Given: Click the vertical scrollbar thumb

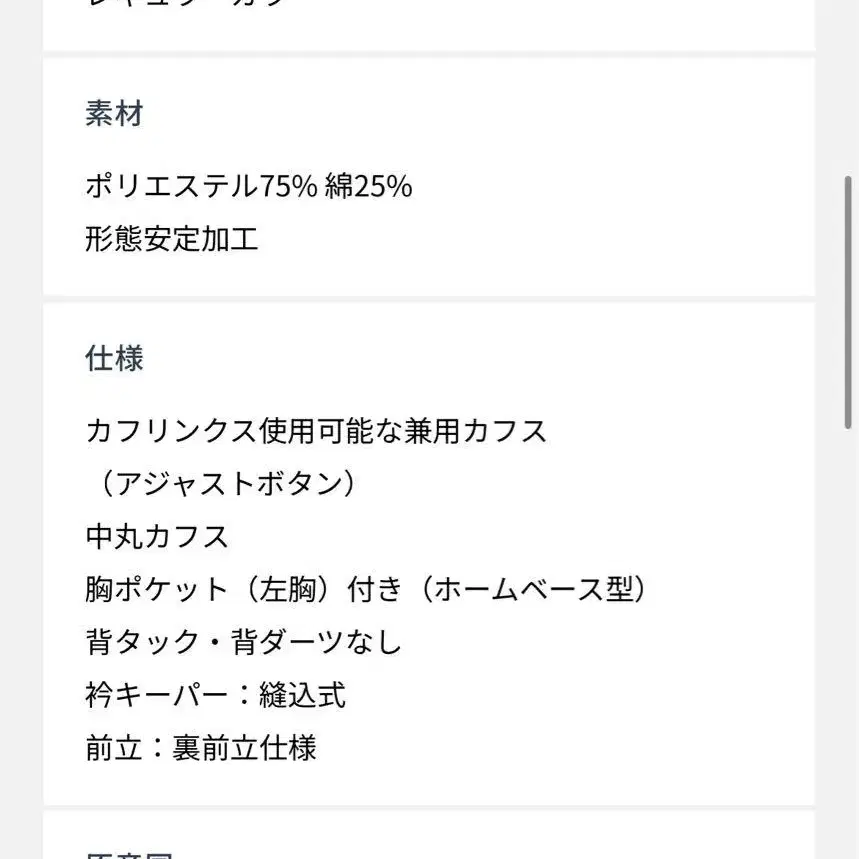Looking at the screenshot, I should point(849,300).
